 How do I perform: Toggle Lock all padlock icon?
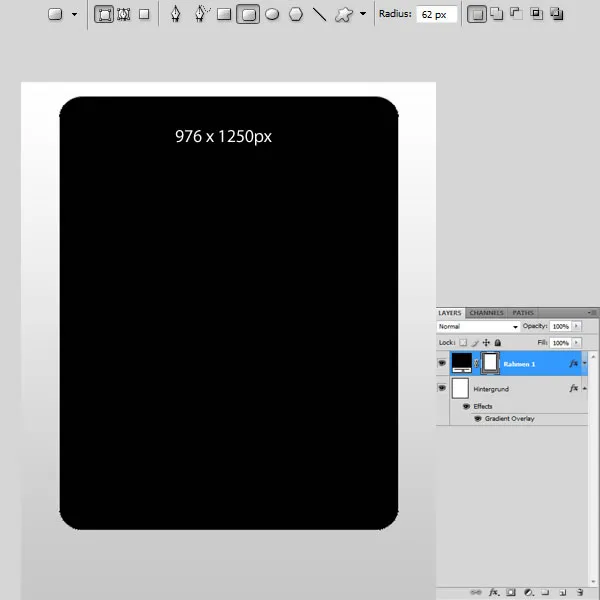498,342
